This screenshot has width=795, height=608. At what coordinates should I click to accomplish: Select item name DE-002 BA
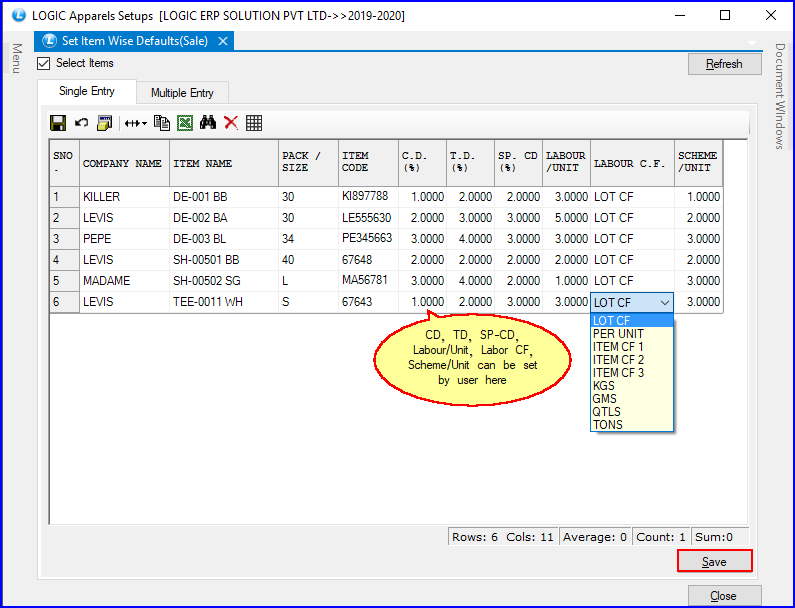224,218
